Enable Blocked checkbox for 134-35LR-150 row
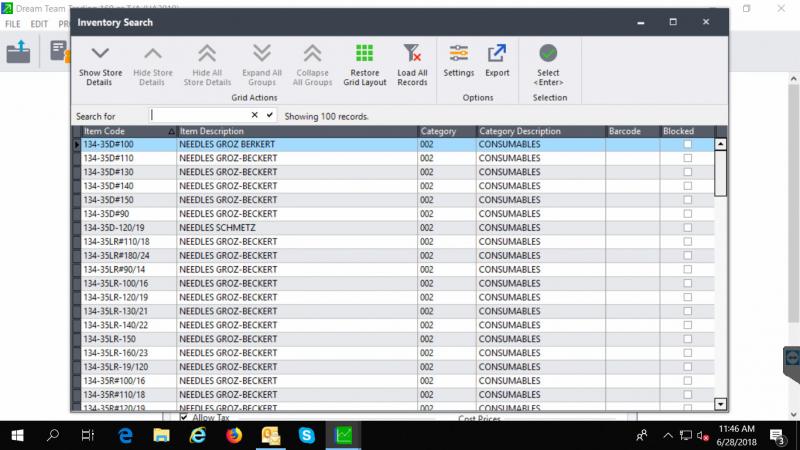This screenshot has width=800, height=450. pyautogui.click(x=687, y=339)
